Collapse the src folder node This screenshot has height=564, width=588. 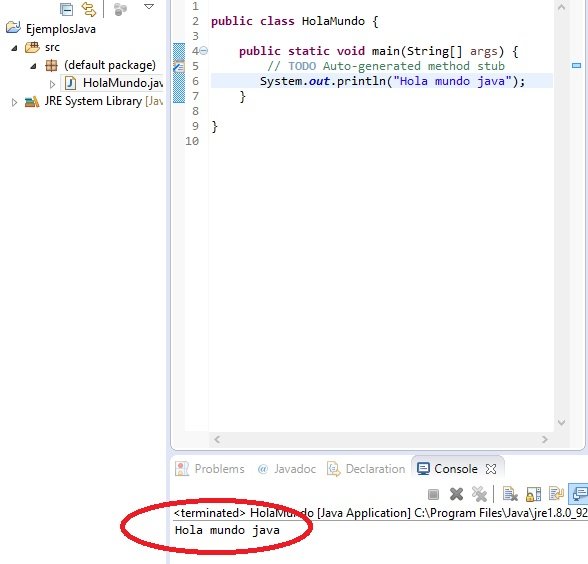click(14, 48)
